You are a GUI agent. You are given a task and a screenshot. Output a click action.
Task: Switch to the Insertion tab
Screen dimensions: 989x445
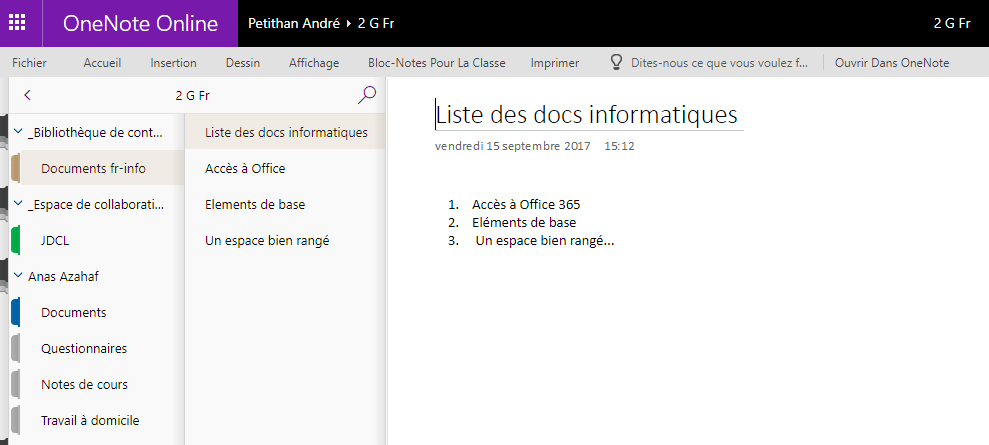173,63
